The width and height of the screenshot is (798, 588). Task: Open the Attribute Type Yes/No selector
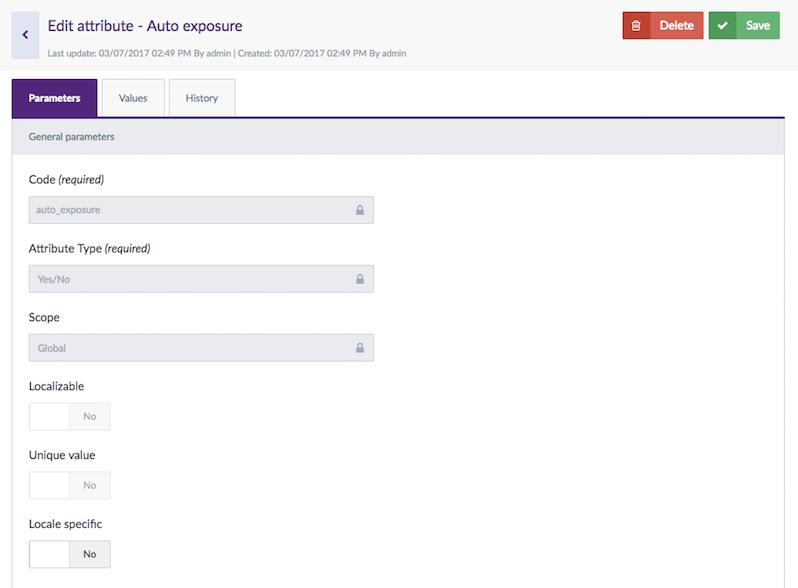190,279
